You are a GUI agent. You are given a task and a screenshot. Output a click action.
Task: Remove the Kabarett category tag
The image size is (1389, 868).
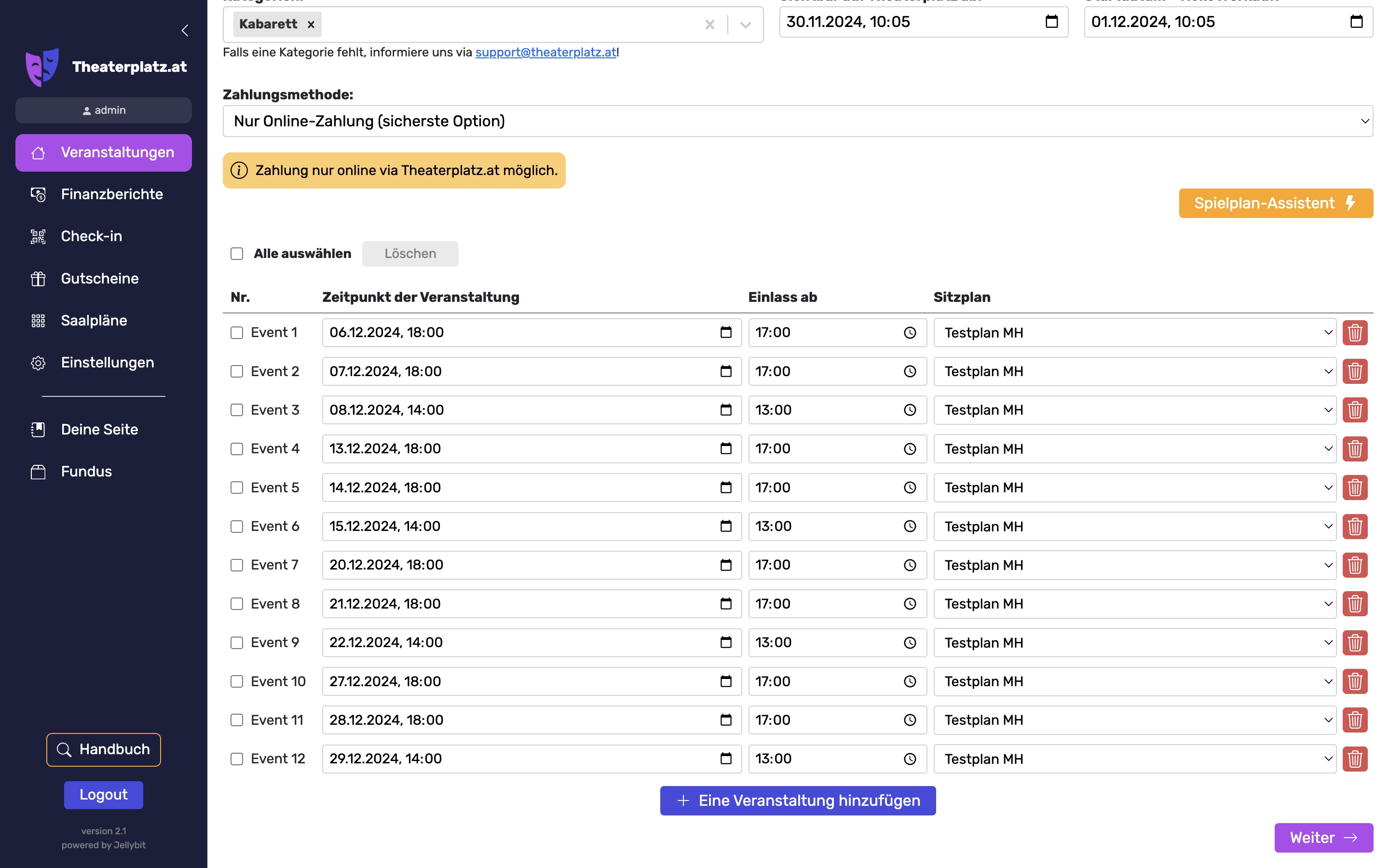click(311, 24)
